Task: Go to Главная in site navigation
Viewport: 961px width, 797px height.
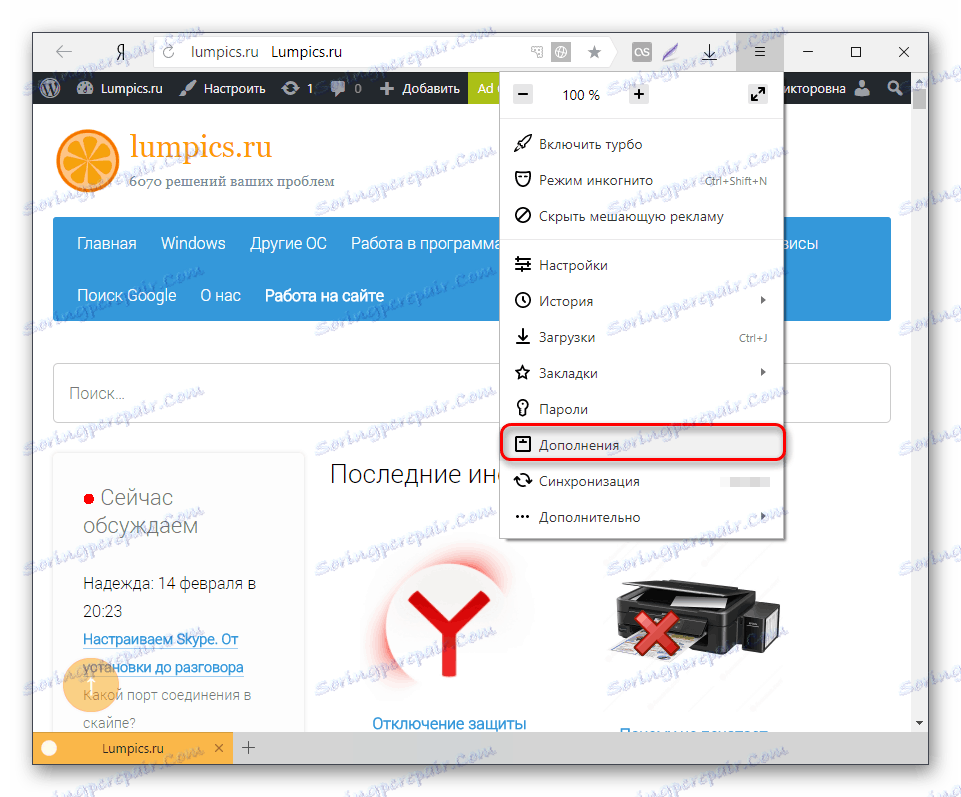Action: click(x=107, y=243)
